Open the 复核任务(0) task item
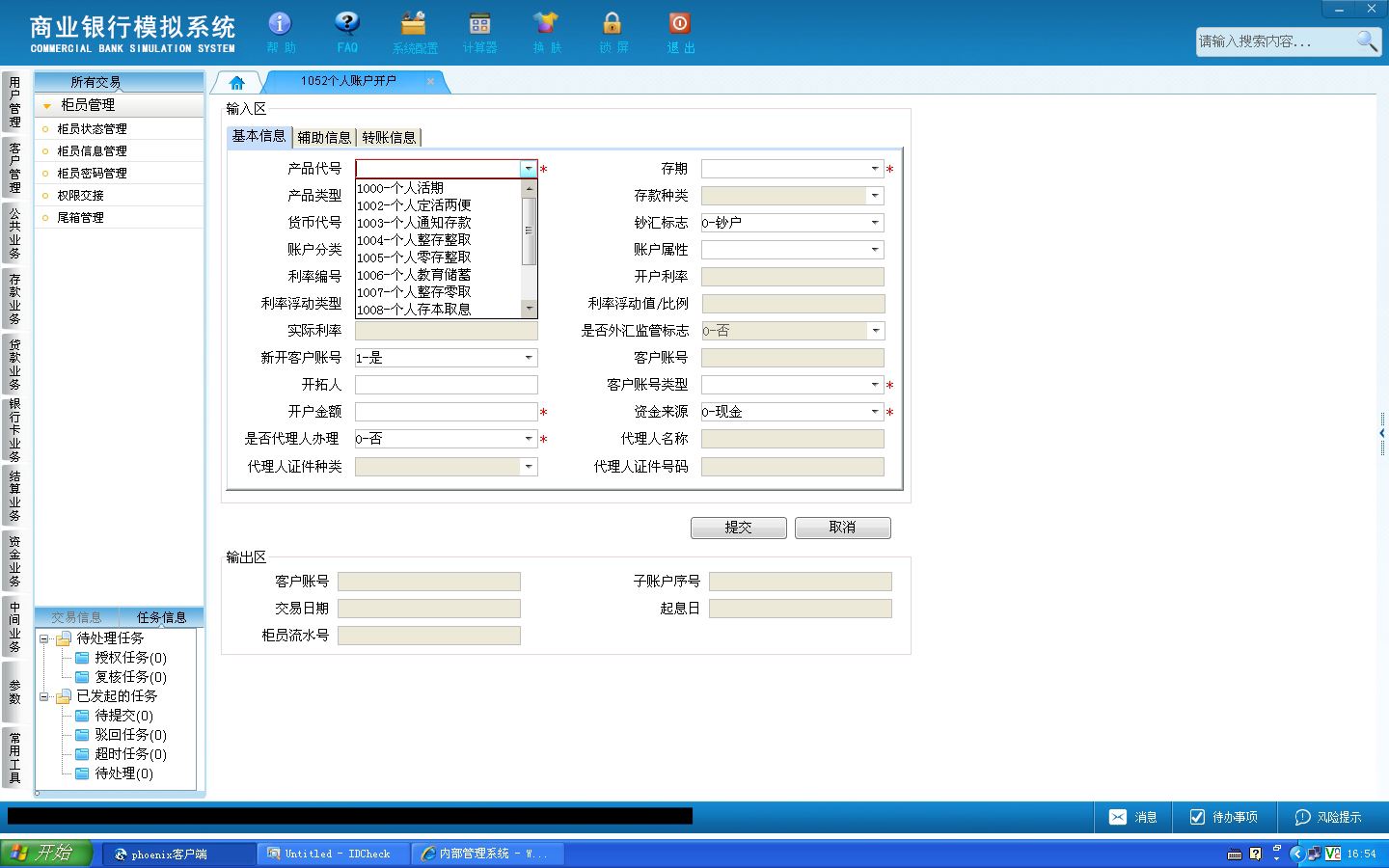The width and height of the screenshot is (1389, 868). pyautogui.click(x=130, y=677)
